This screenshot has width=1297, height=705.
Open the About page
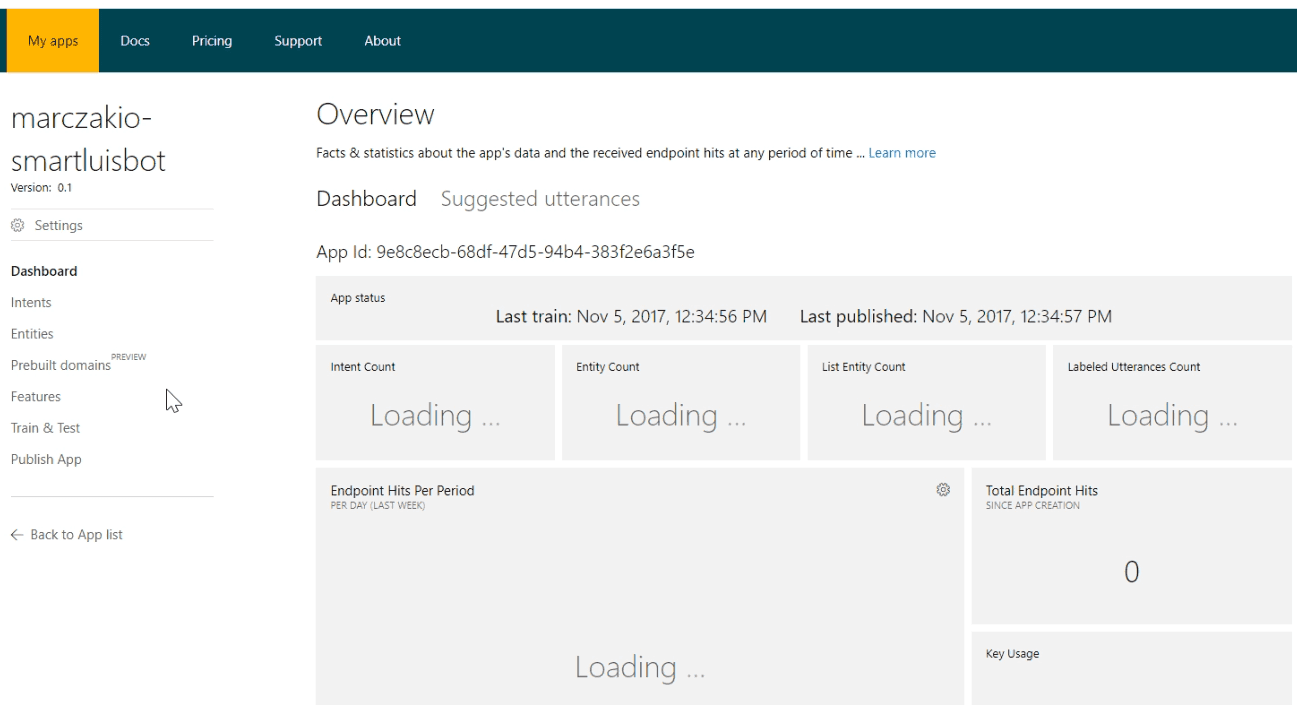[x=382, y=41]
